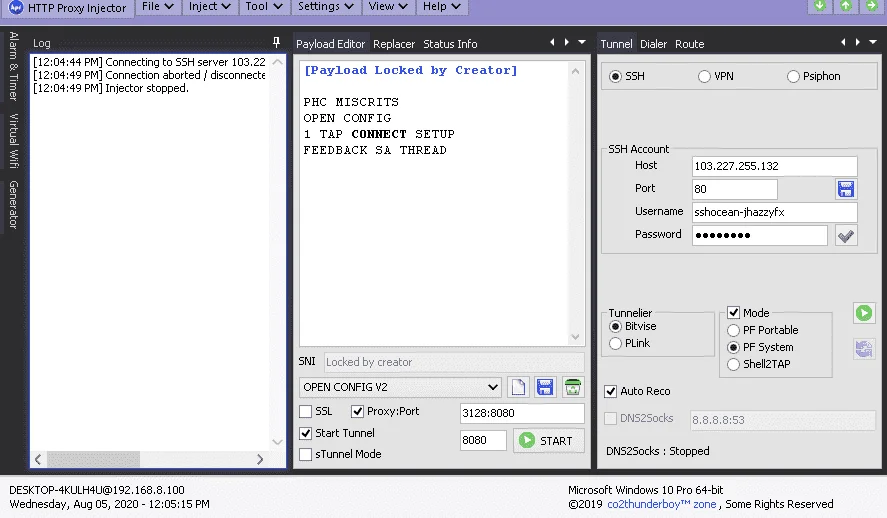This screenshot has height=518, width=887.
Task: Select the VPN tunnel type radio
Action: (704, 76)
